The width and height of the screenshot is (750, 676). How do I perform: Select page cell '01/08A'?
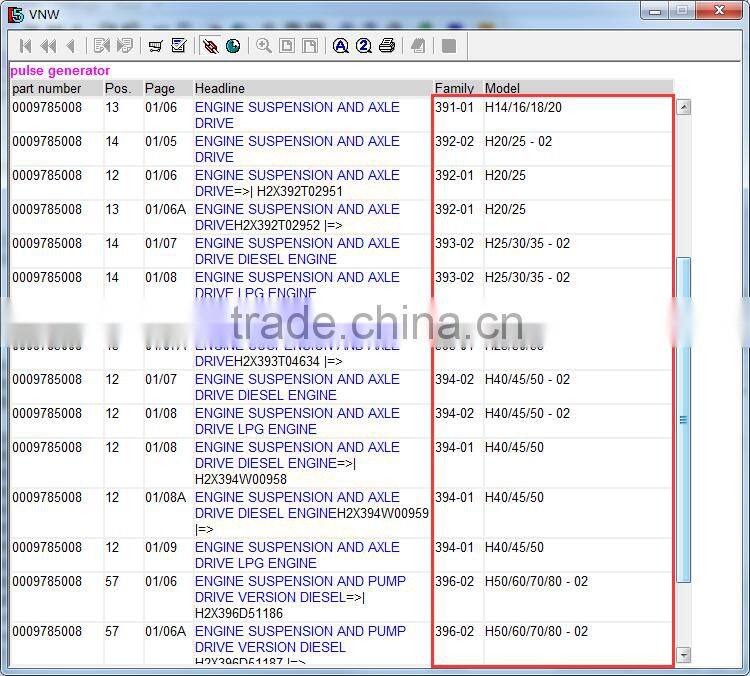[x=165, y=497]
